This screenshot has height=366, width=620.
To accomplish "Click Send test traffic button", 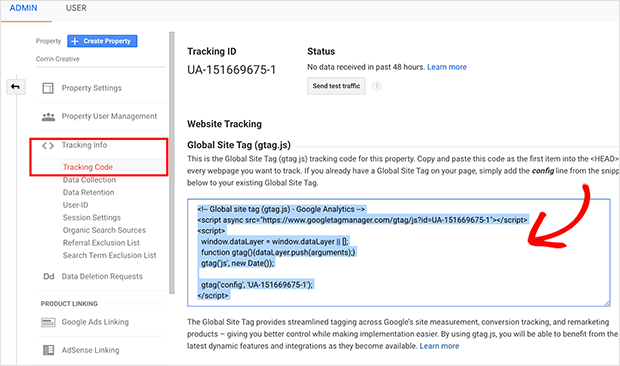I will tap(336, 86).
